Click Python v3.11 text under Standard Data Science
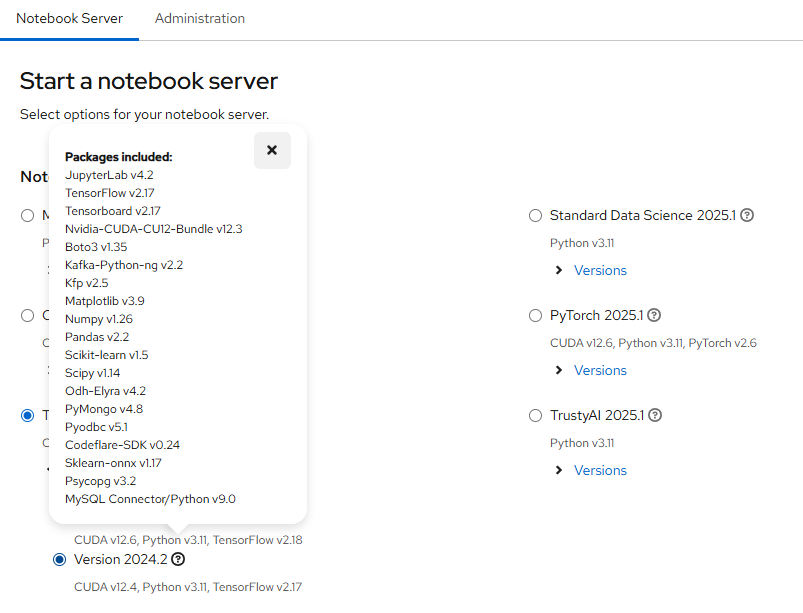Screen dimensions: 803x613 [582, 243]
